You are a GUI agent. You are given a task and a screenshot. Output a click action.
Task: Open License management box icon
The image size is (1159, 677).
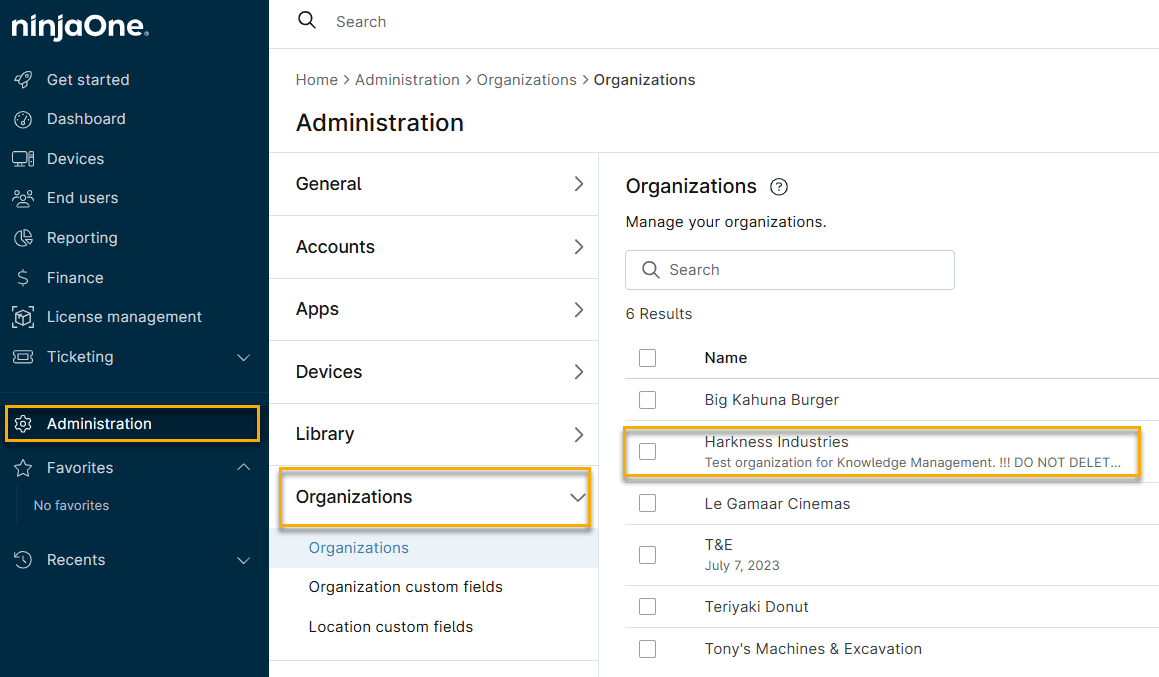click(23, 317)
